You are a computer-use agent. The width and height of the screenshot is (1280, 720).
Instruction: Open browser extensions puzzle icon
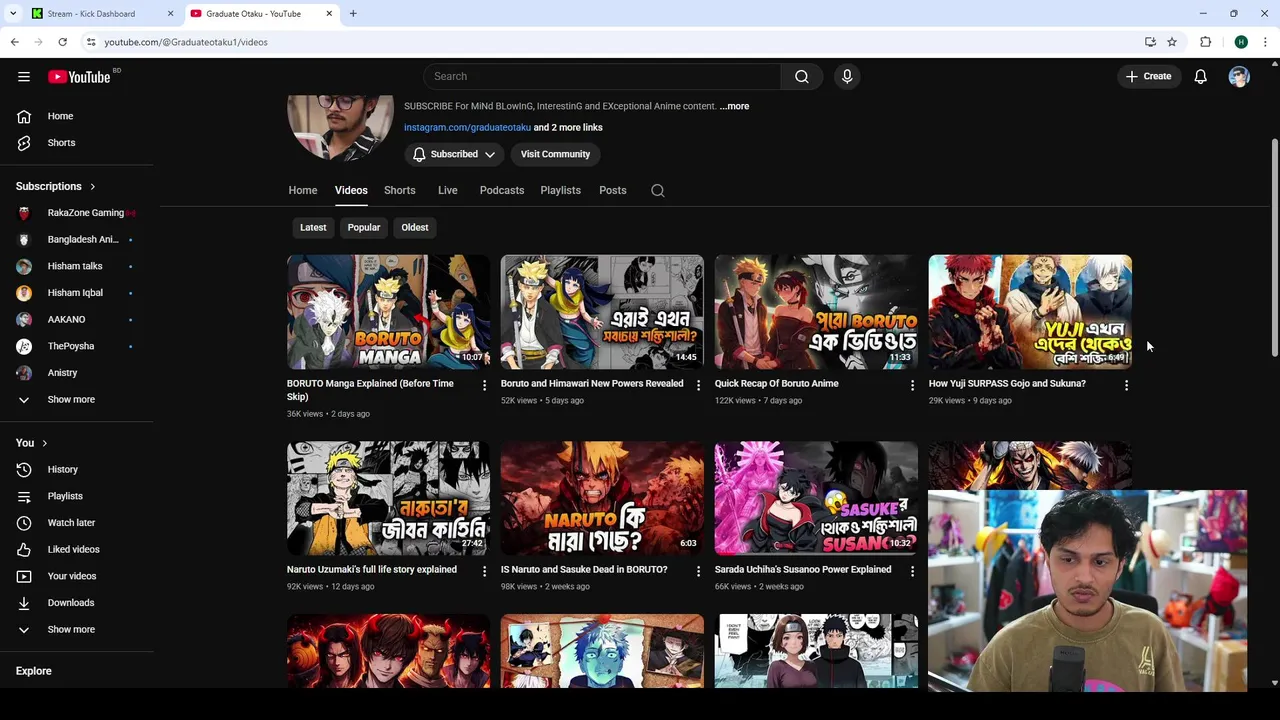(1206, 42)
